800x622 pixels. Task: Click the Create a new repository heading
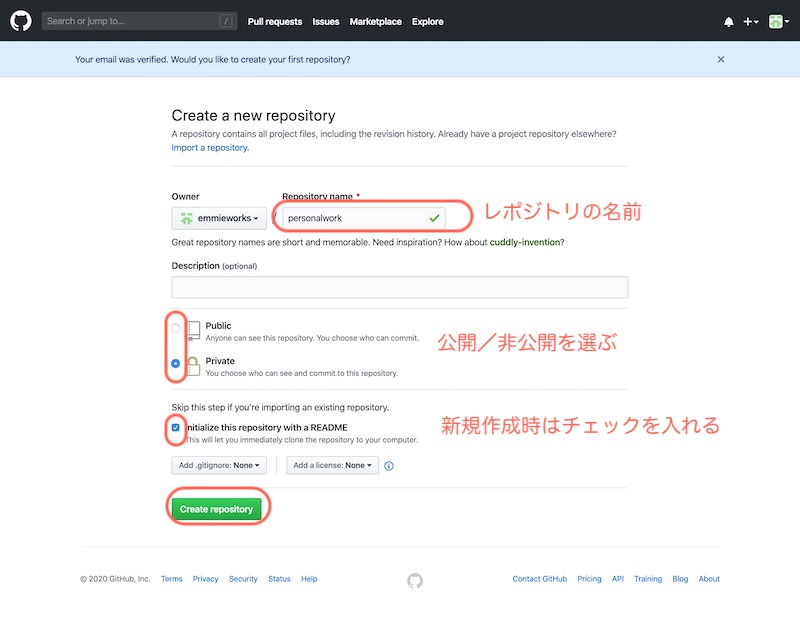(x=254, y=115)
